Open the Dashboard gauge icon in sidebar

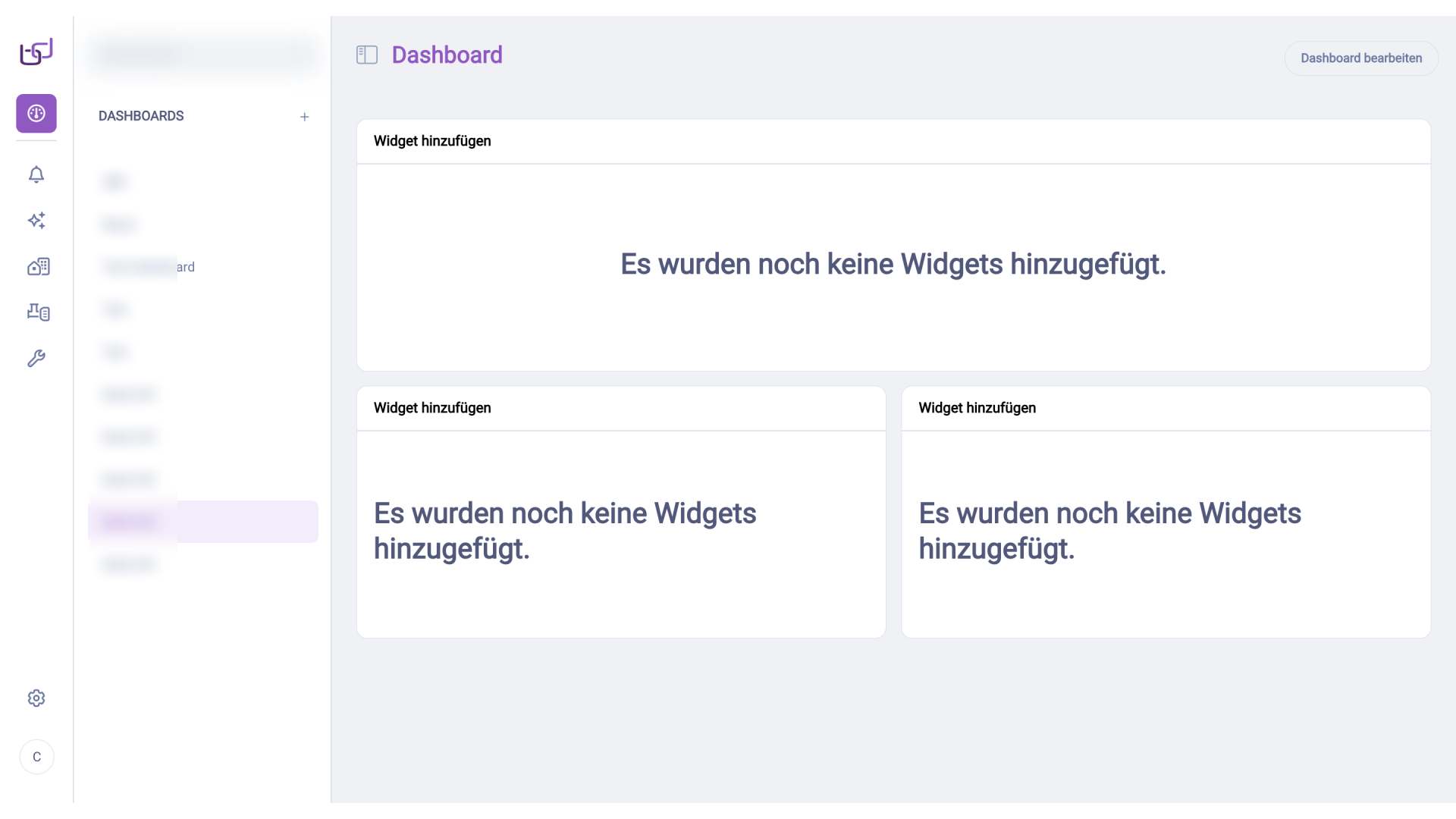pos(36,114)
